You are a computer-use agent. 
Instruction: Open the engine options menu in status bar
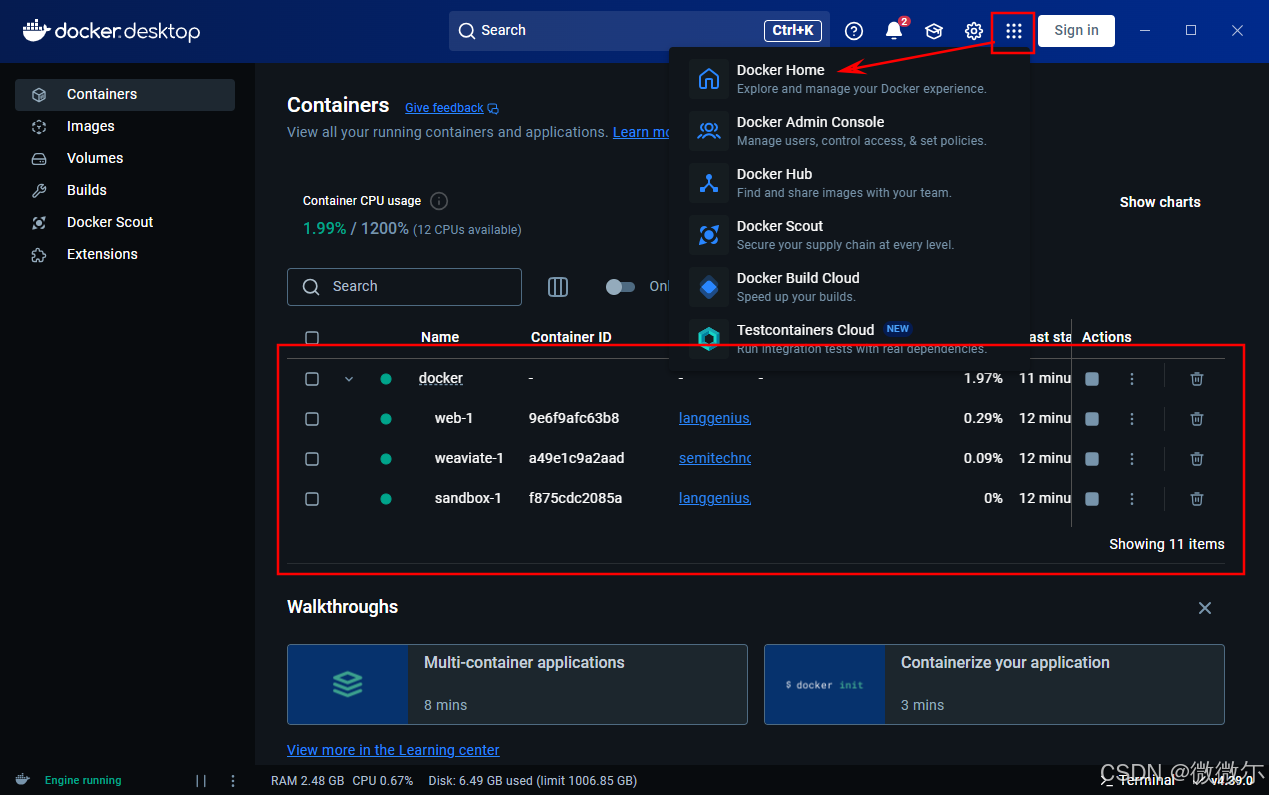(x=233, y=781)
